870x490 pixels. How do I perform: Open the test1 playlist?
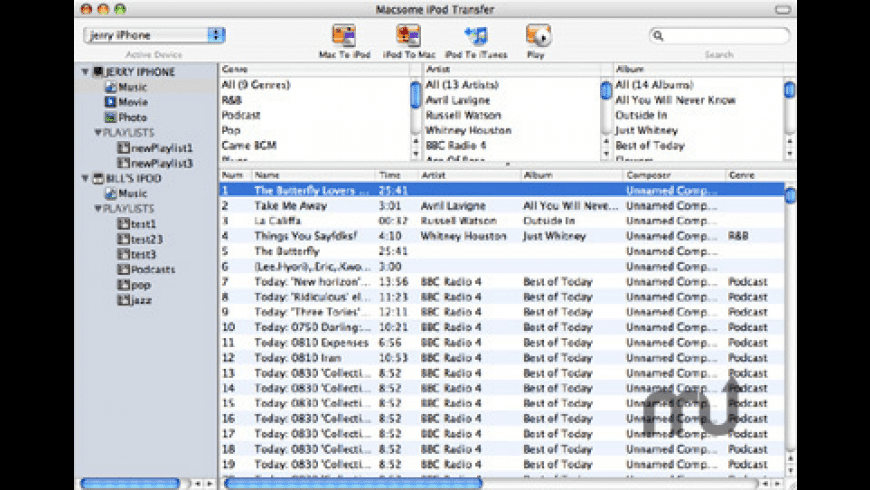click(x=143, y=224)
